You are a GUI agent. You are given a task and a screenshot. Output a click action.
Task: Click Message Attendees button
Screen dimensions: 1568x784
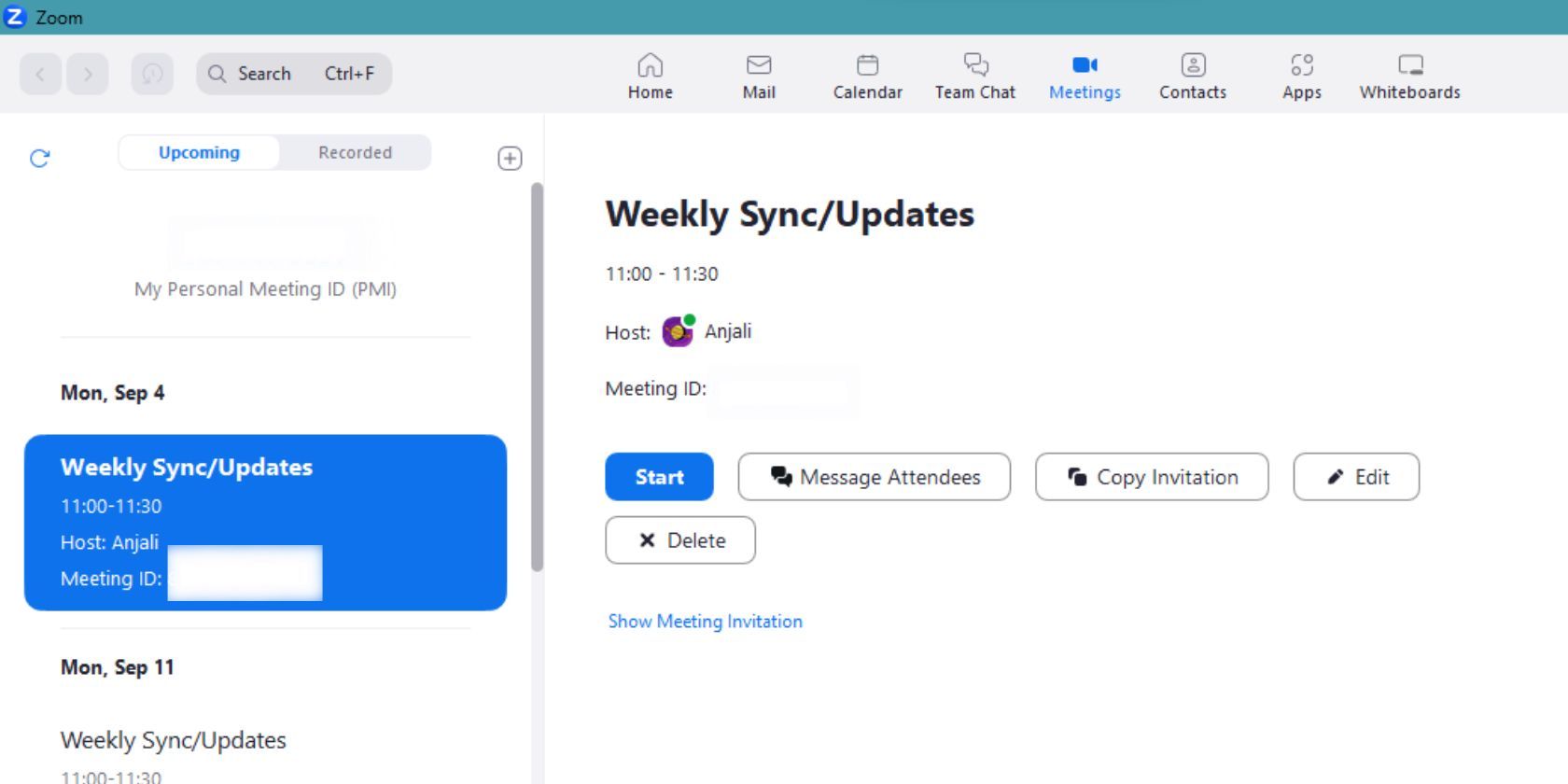875,477
